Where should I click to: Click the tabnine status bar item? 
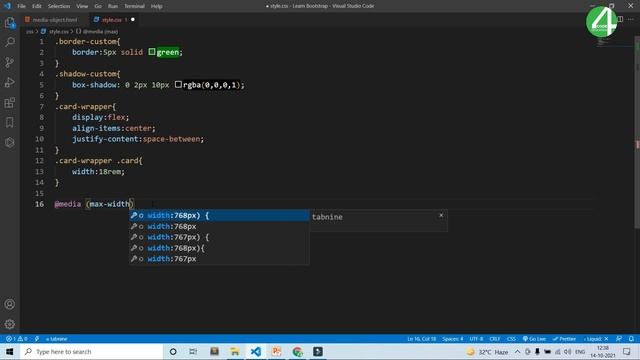(56, 339)
